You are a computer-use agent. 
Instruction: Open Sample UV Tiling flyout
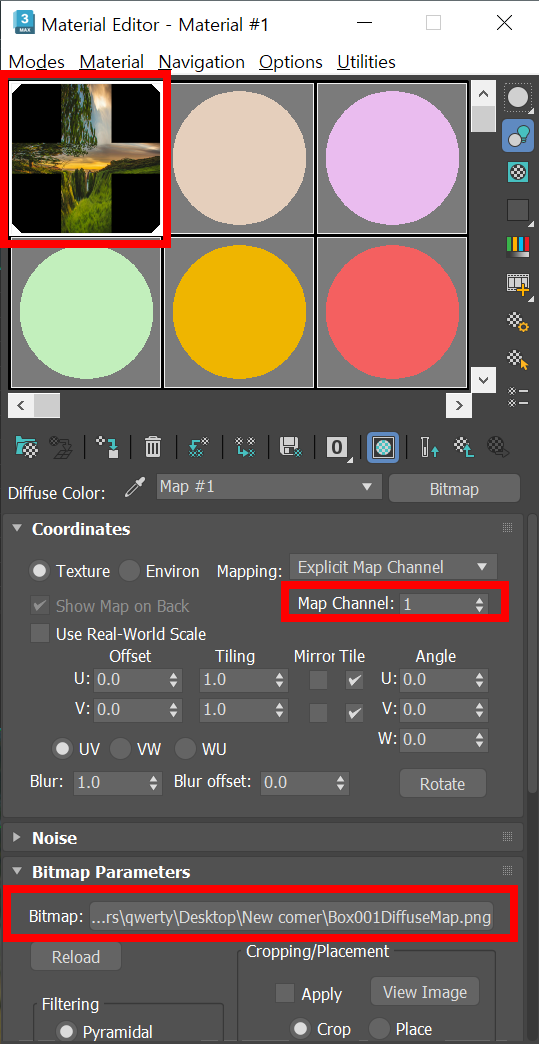click(x=517, y=210)
